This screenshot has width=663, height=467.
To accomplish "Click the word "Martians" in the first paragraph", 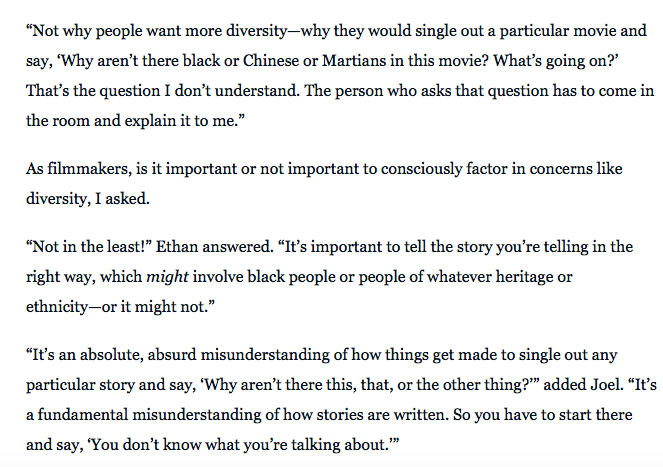I will pos(344,60).
